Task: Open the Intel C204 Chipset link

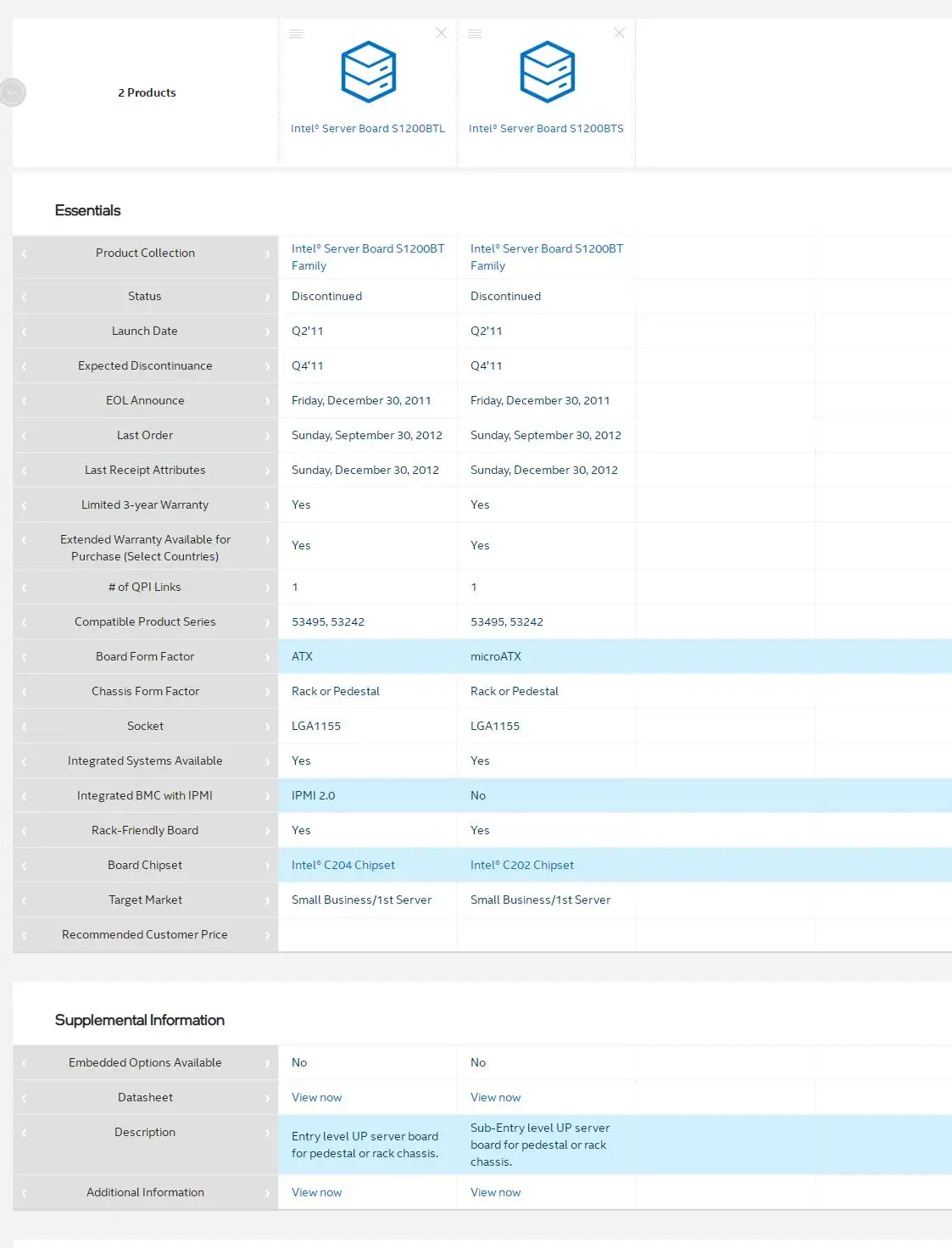Action: [343, 866]
